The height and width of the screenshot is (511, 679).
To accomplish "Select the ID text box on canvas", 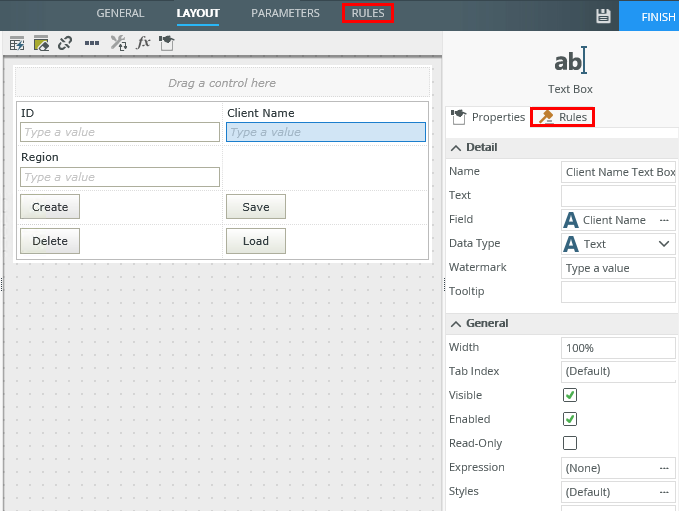I will click(120, 132).
